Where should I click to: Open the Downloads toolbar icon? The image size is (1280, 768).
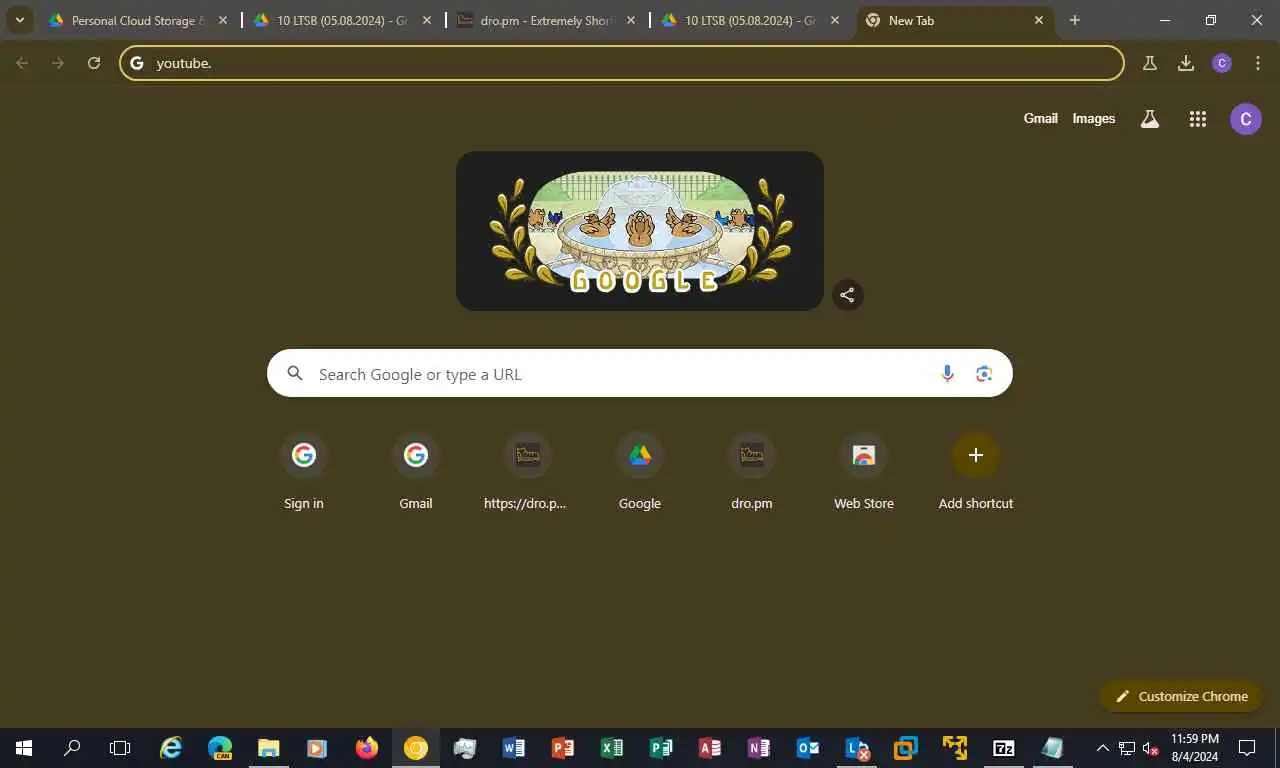point(1186,63)
